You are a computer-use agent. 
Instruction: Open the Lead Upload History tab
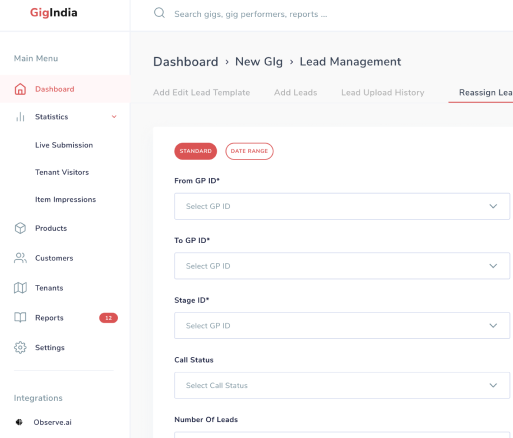click(x=383, y=93)
